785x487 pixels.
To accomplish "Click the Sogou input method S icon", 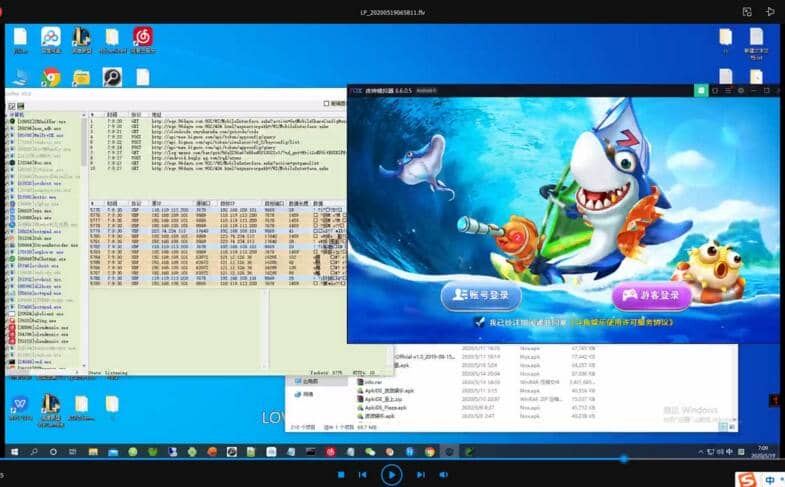I will [746, 479].
